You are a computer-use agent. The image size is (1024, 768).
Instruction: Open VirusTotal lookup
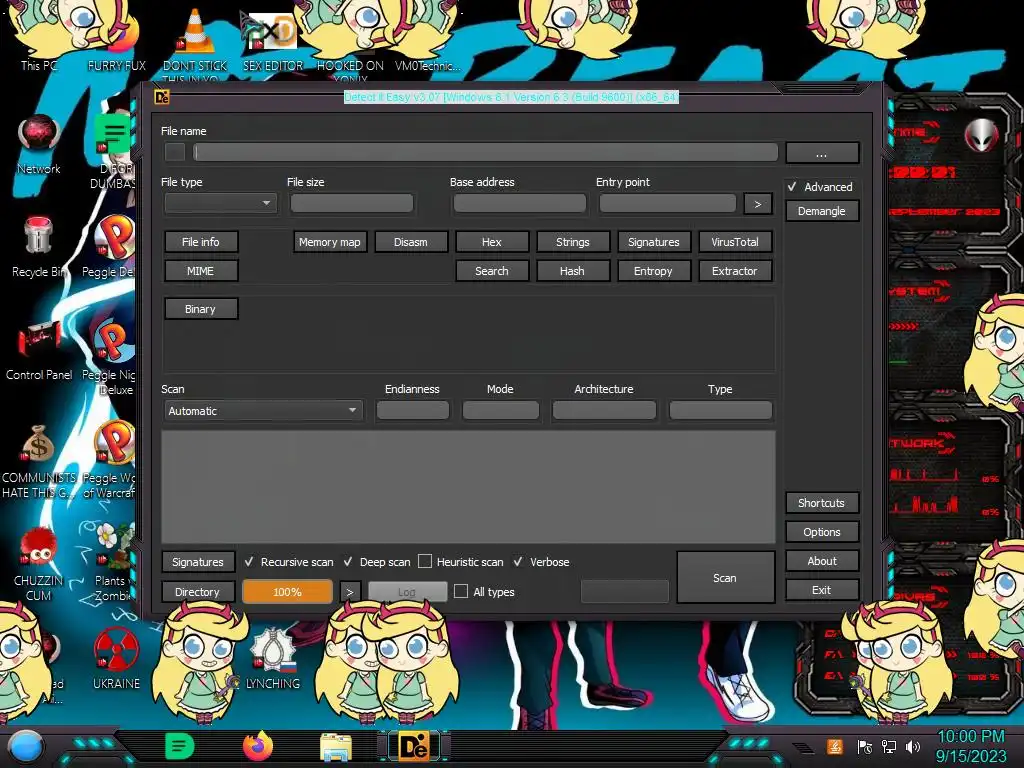735,242
